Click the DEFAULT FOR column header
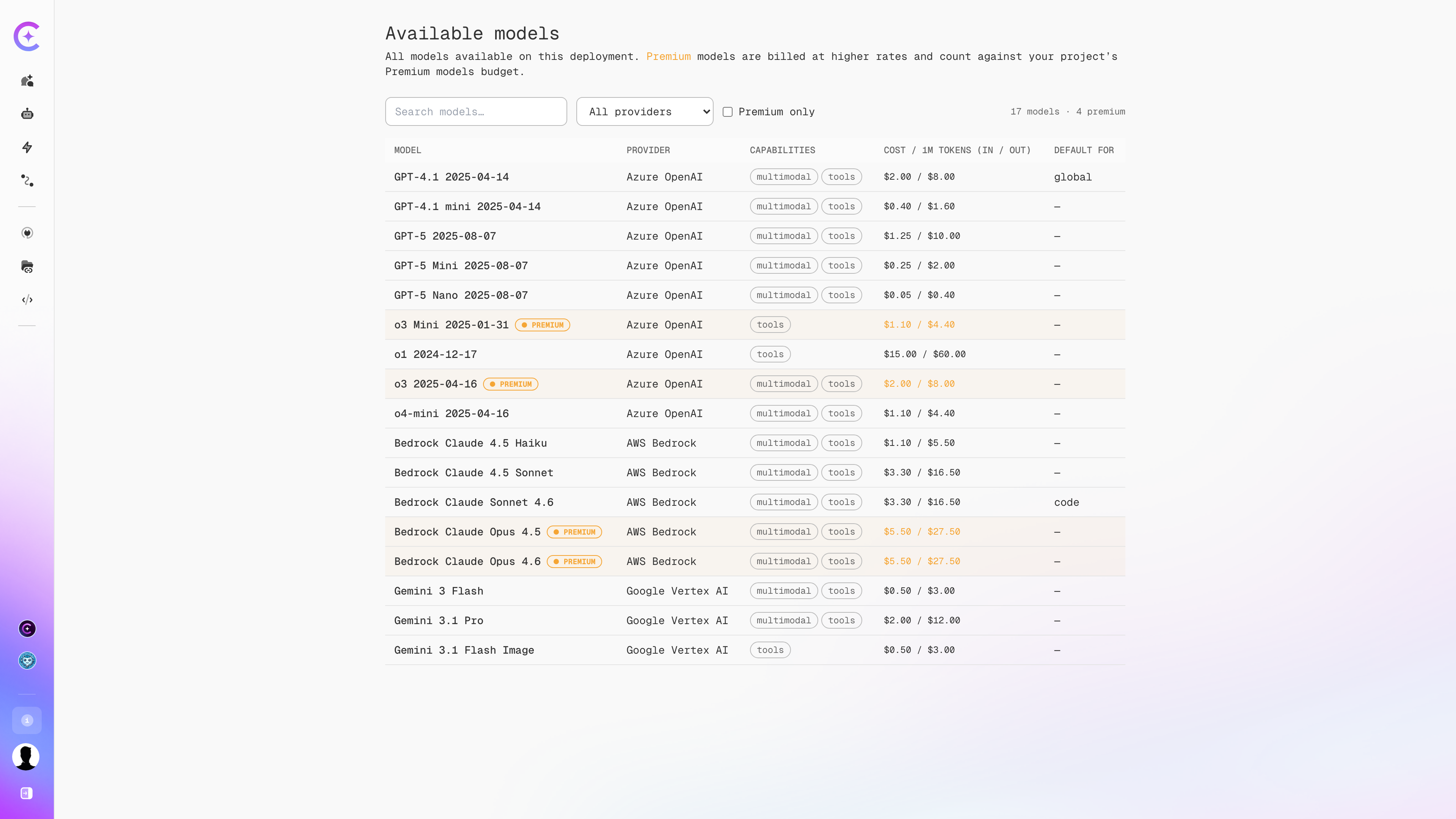The width and height of the screenshot is (1456, 819). [1084, 151]
